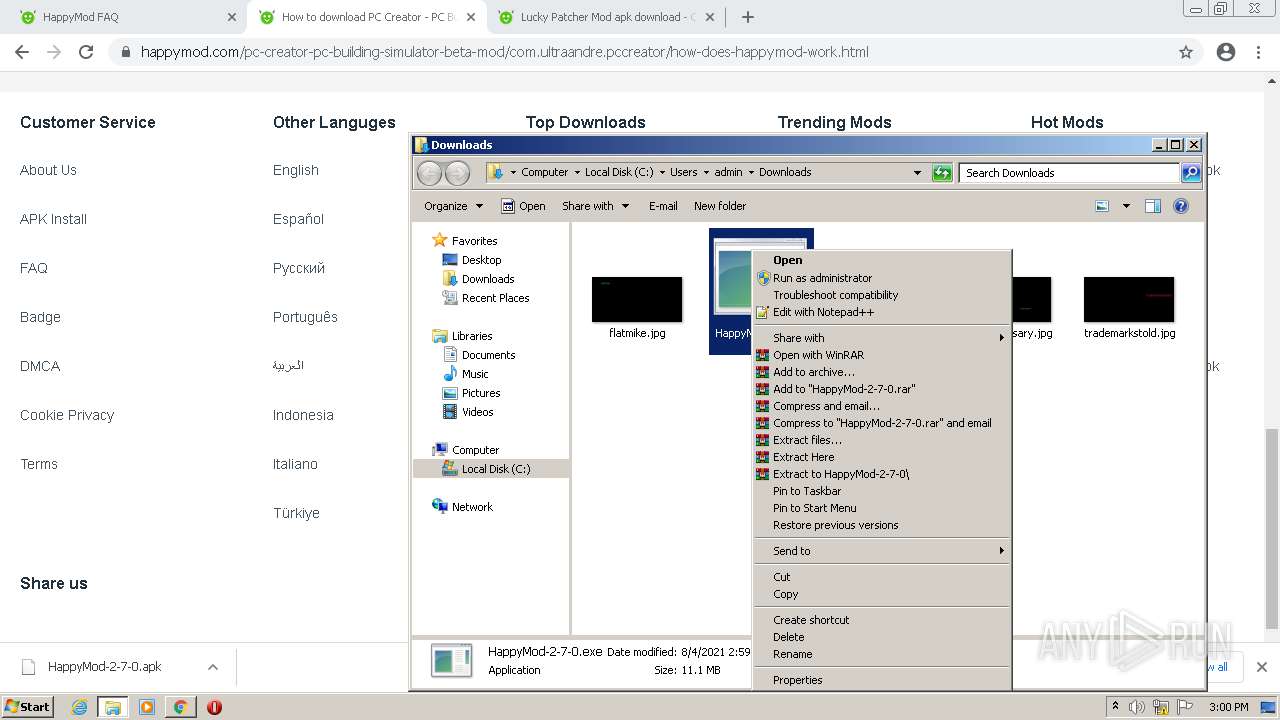Screen dimensions: 1280x720
Task: Open the Chrome profile avatar icon
Action: pyautogui.click(x=1226, y=52)
